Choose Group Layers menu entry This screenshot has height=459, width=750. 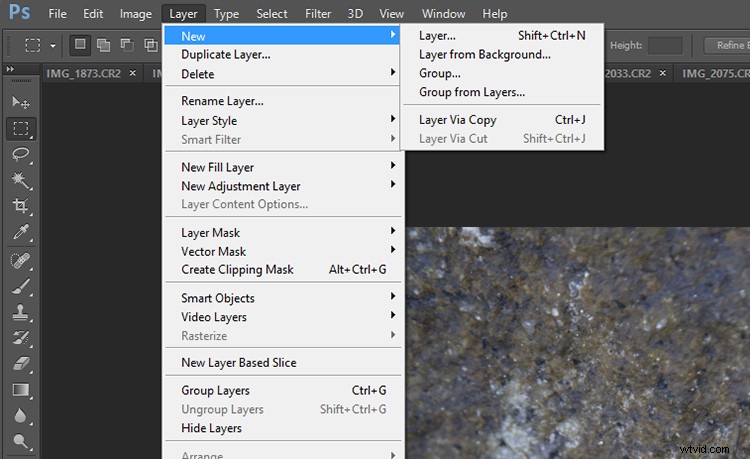282,391
